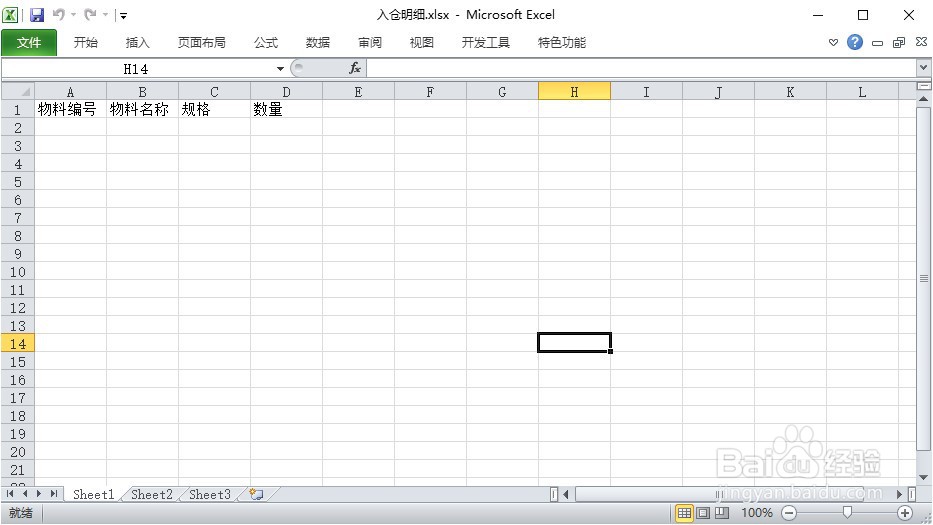The width and height of the screenshot is (933, 525).
Task: Click vertical scrollbar up arrow
Action: tap(923, 98)
